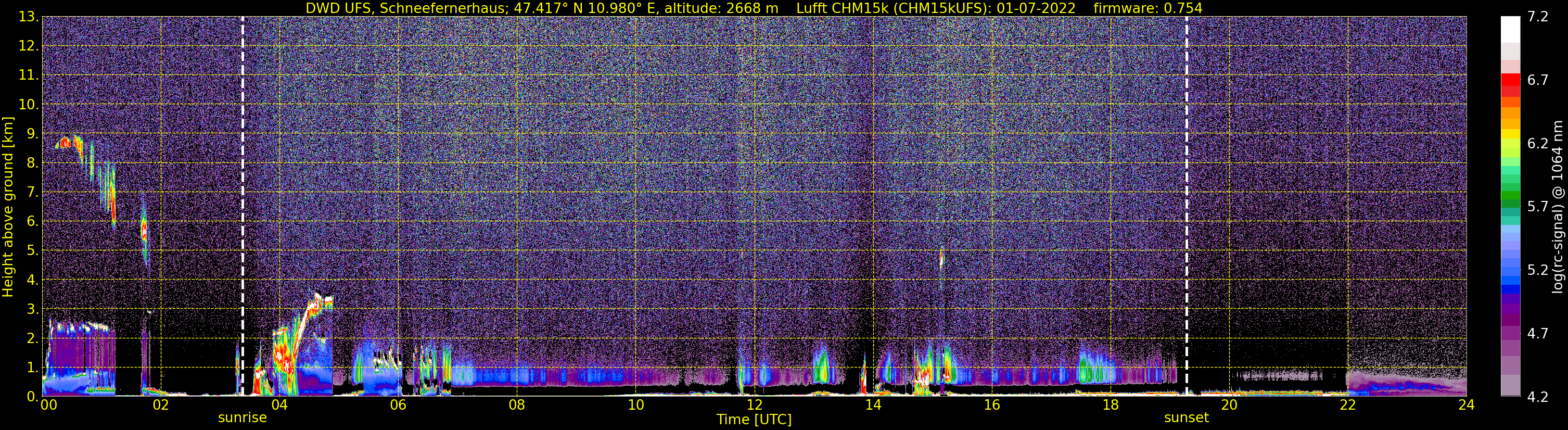1568x430 pixels.
Task: Click the height axis tick label '5.'
Action: (x=32, y=250)
